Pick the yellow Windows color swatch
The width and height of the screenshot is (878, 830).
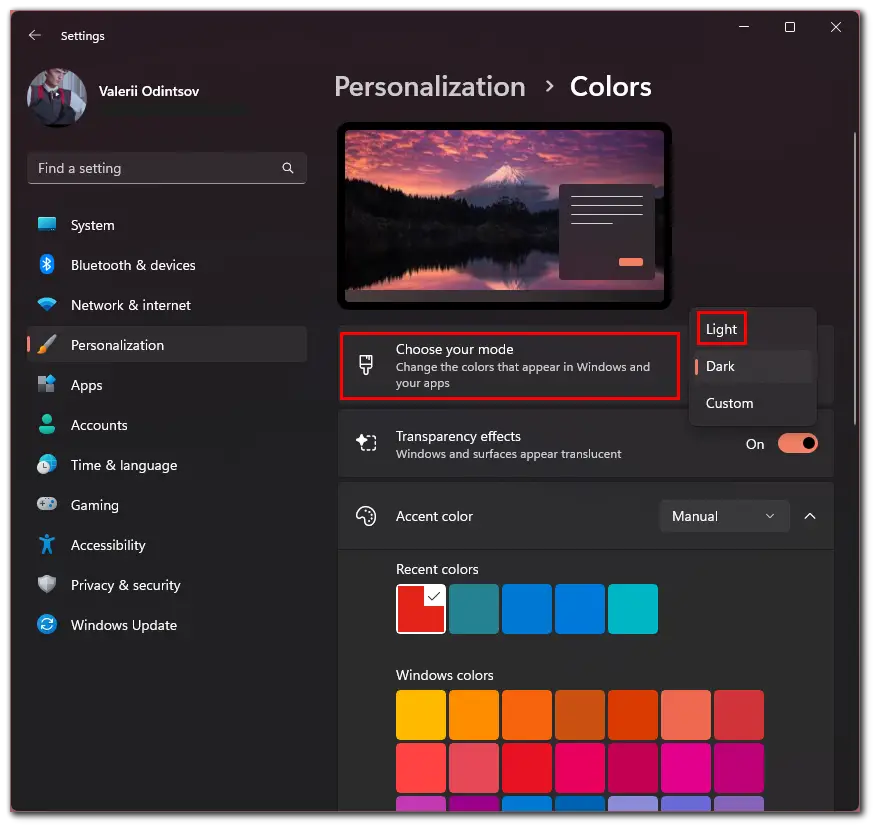click(x=421, y=715)
